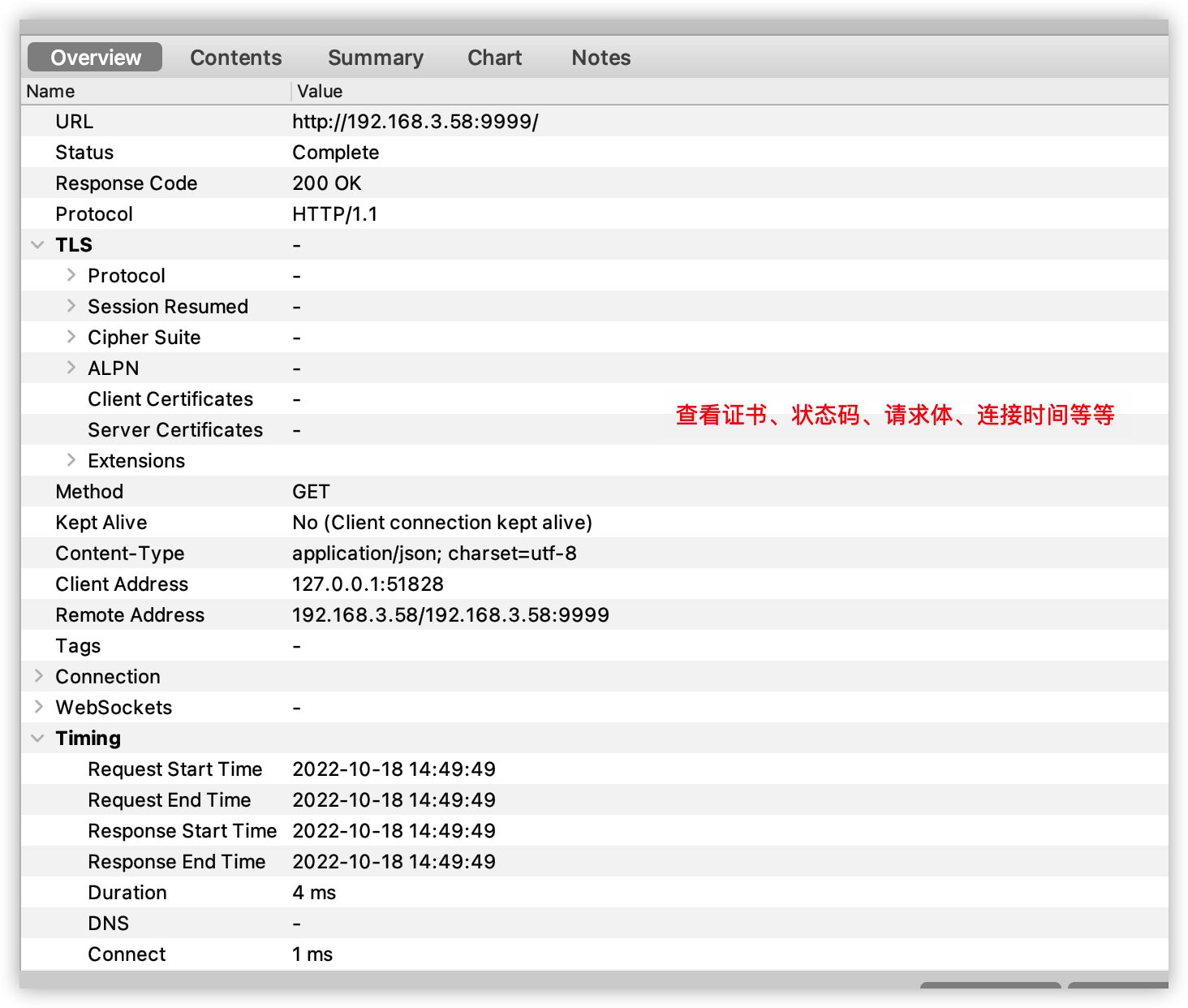The height and width of the screenshot is (1008, 1188).
Task: Click the 1 ms connect value
Action: point(312,954)
